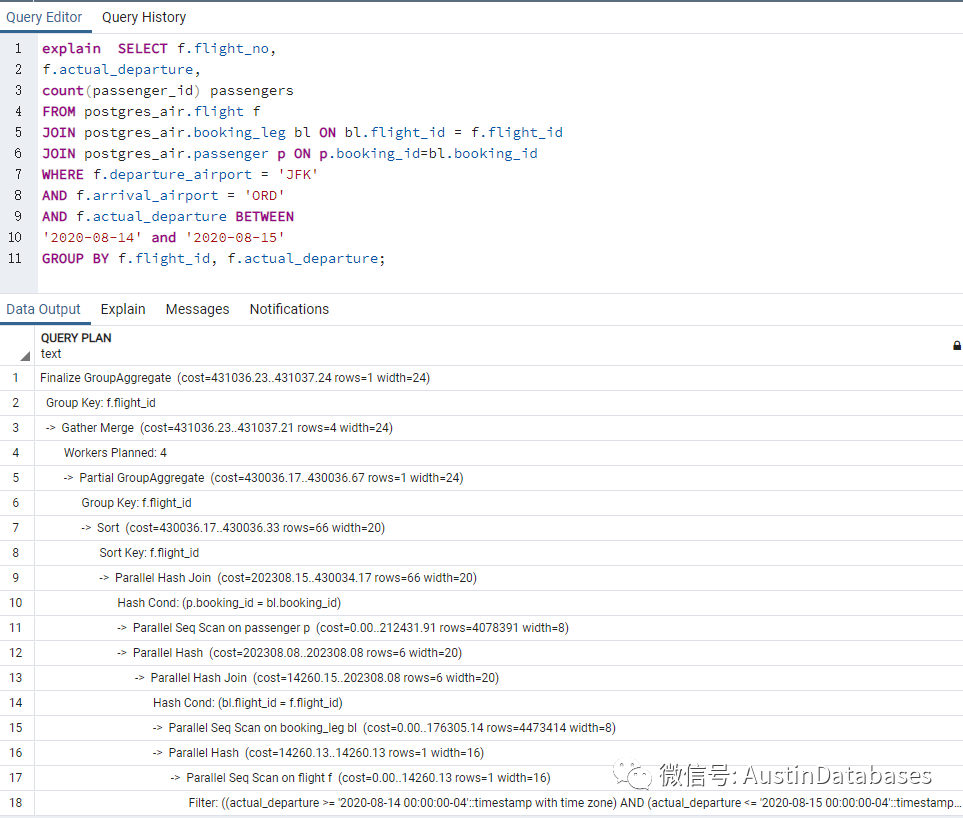Screen dimensions: 963x818
Task: Open the Notifications tab
Action: click(289, 309)
